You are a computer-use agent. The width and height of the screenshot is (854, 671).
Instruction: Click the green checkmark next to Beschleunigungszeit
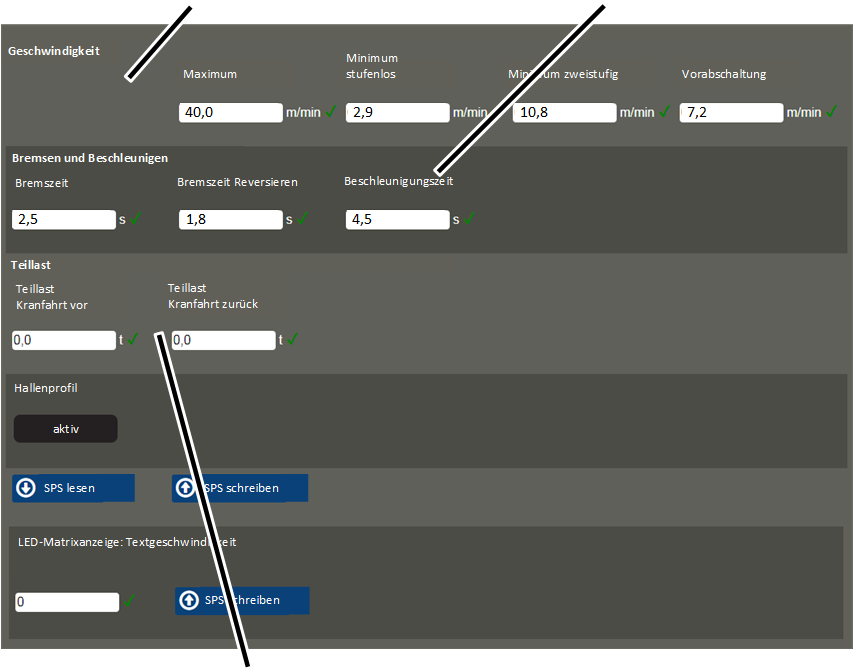(x=469, y=218)
